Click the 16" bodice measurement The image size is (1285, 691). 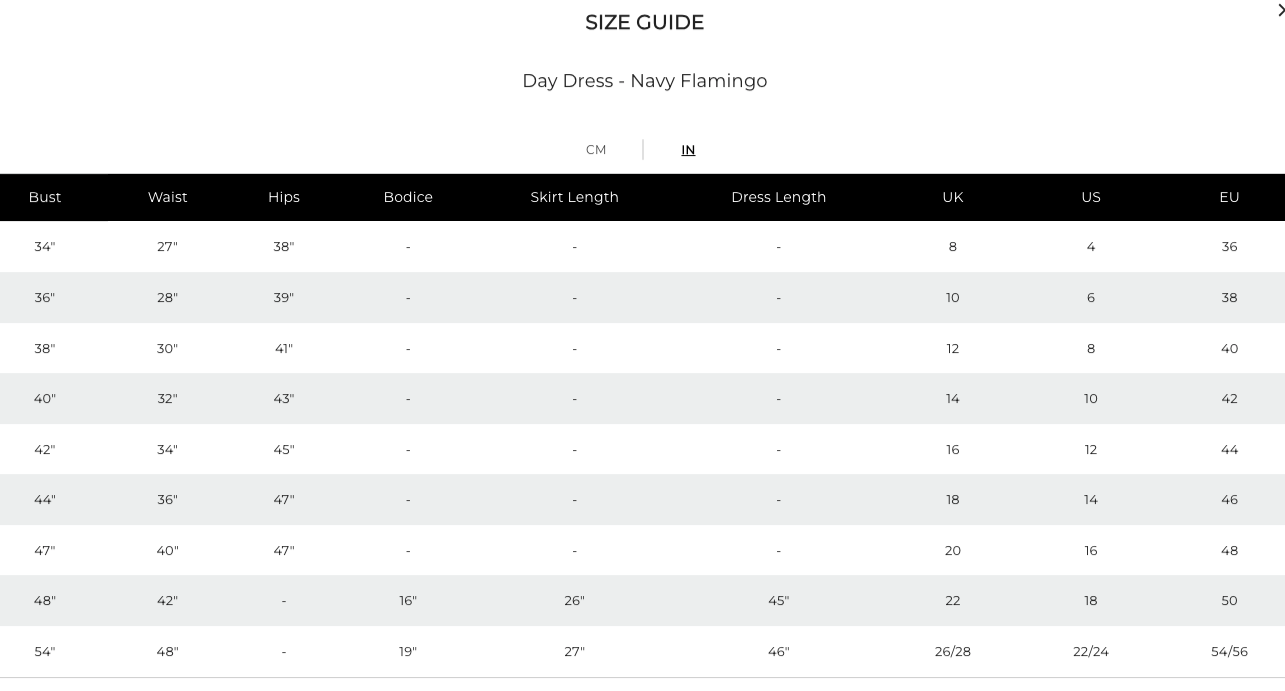[x=408, y=601]
